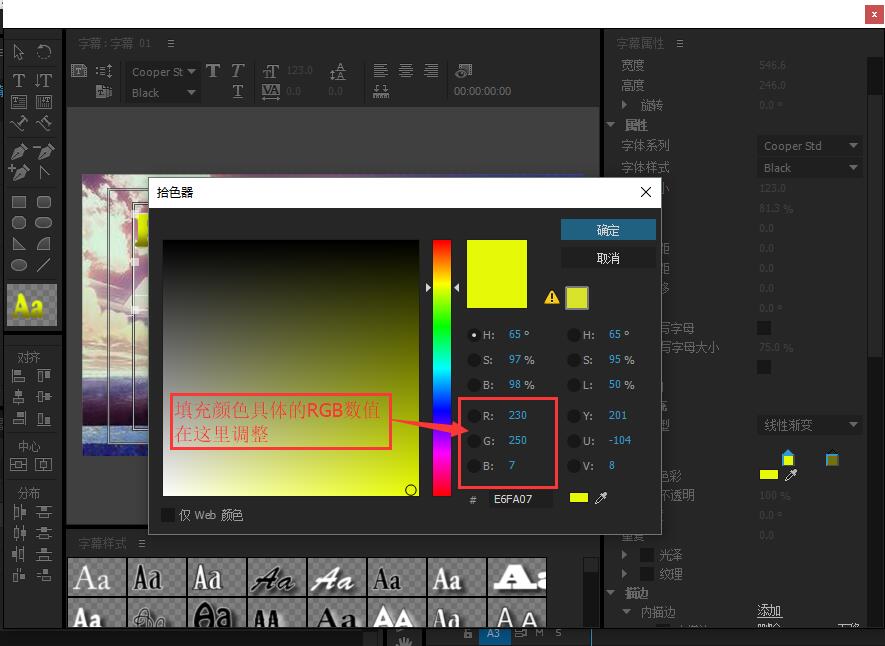The image size is (885, 646).
Task: Select the U radio button
Action: tap(573, 441)
